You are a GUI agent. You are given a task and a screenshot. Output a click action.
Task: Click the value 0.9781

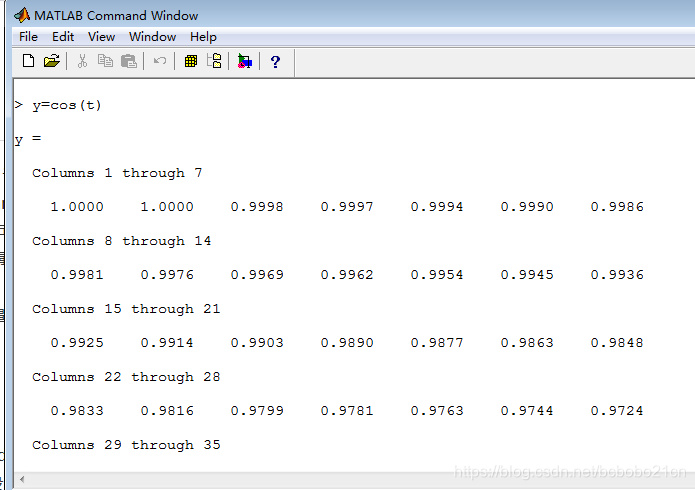[x=347, y=411]
